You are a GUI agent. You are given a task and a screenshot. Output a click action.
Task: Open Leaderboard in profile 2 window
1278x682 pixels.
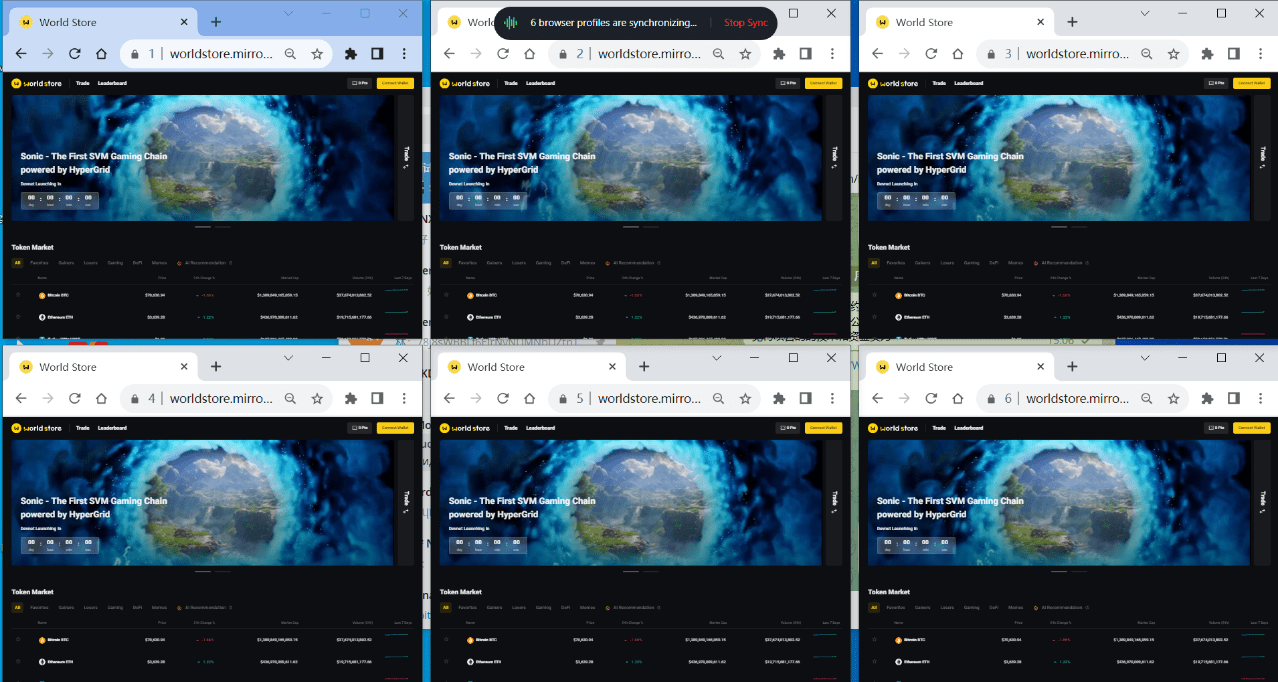click(541, 83)
